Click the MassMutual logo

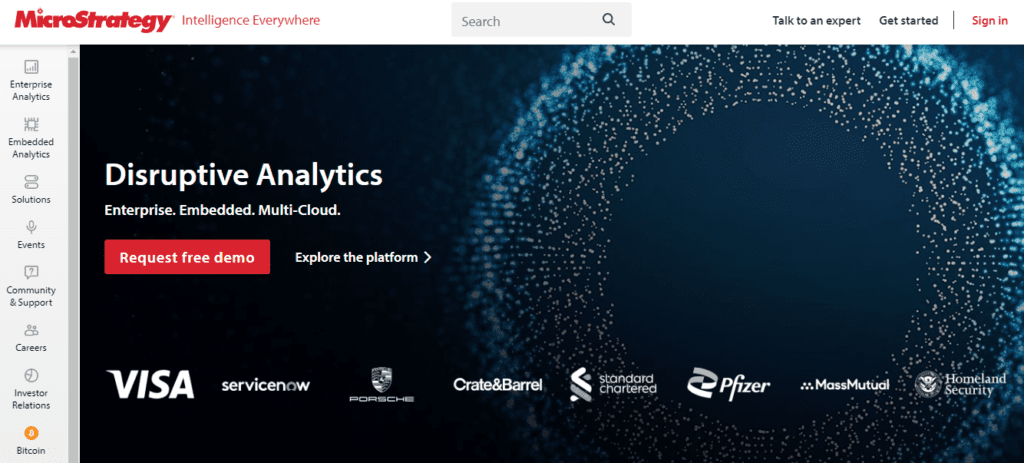(844, 385)
